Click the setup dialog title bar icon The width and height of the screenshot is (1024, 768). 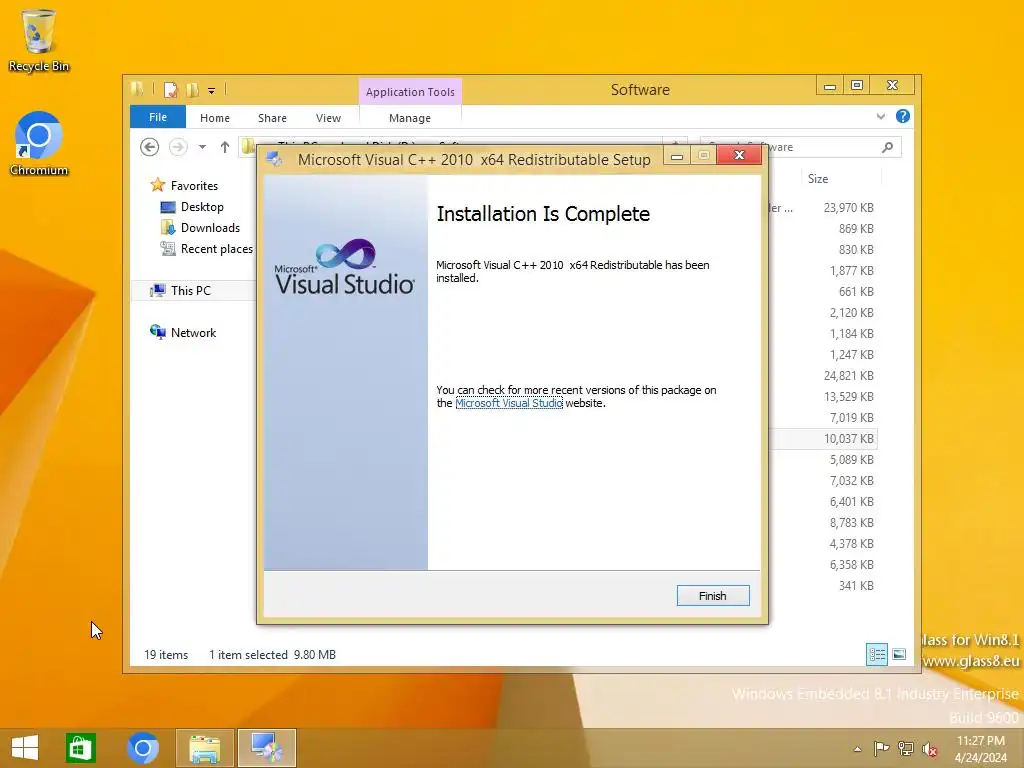point(274,159)
